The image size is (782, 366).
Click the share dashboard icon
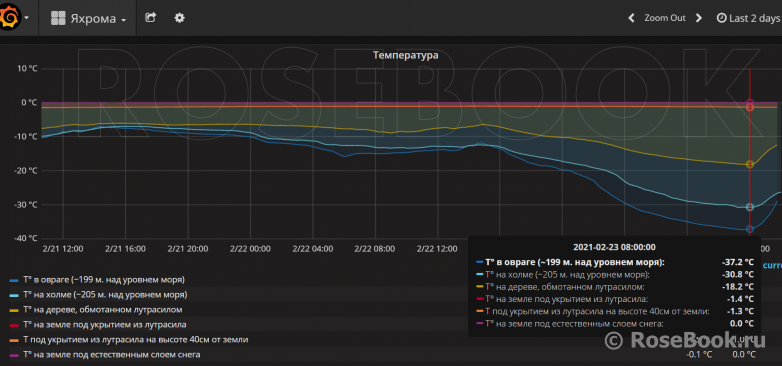click(x=150, y=18)
